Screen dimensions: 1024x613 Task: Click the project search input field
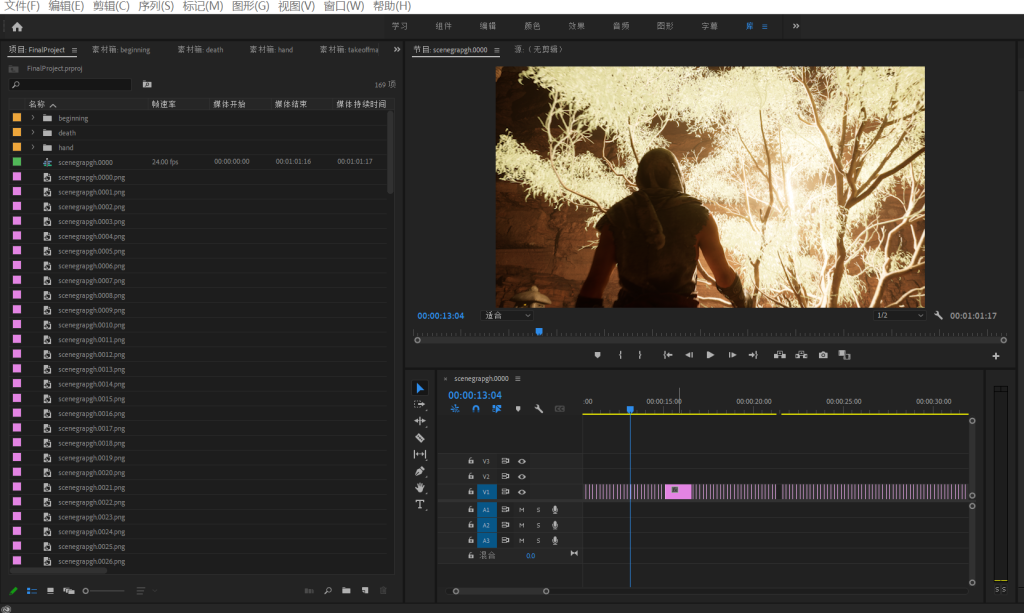71,84
